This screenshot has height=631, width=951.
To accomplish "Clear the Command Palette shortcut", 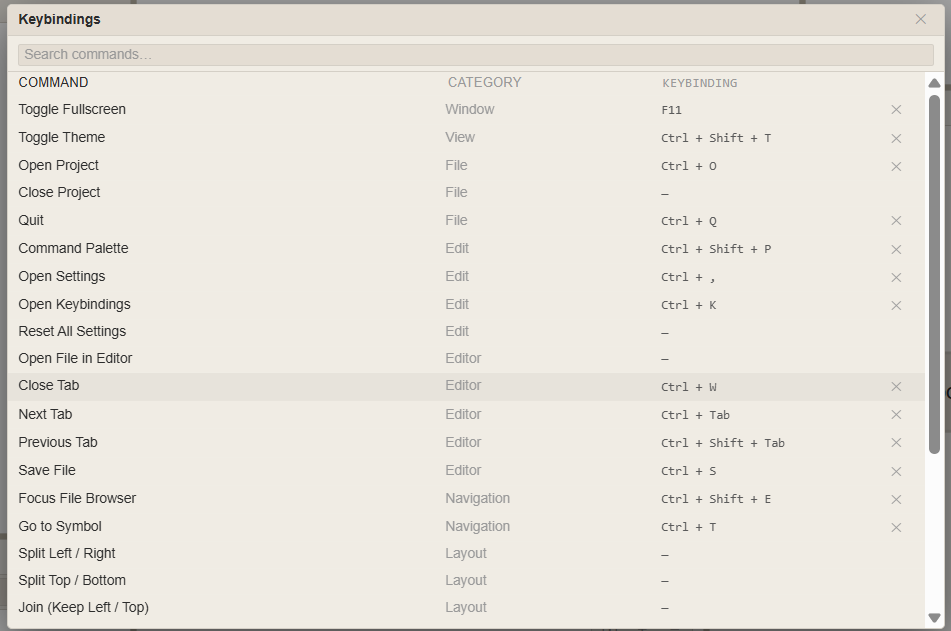I will click(896, 249).
